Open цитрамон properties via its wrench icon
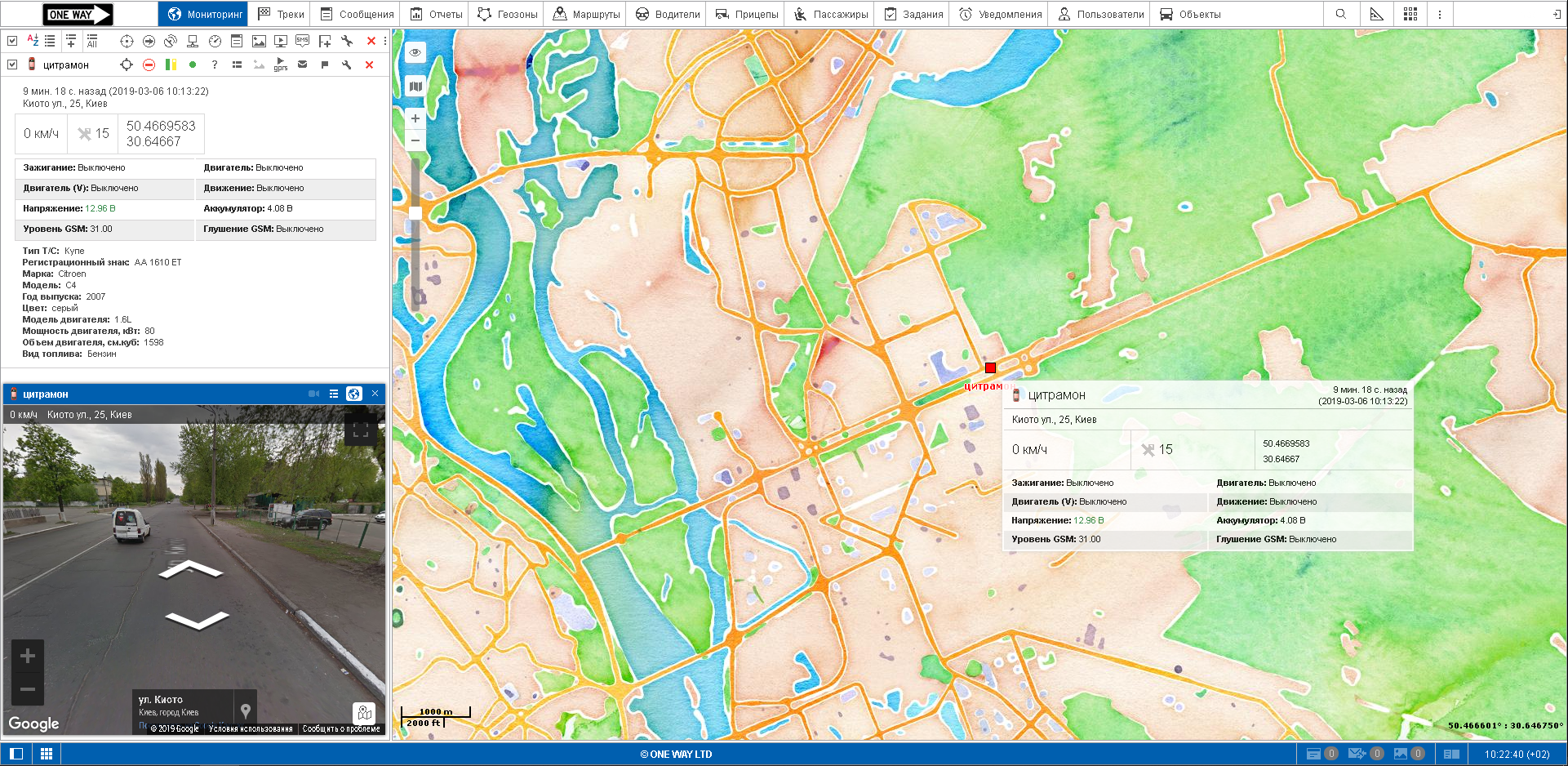The width and height of the screenshot is (1568, 766). 347,65
